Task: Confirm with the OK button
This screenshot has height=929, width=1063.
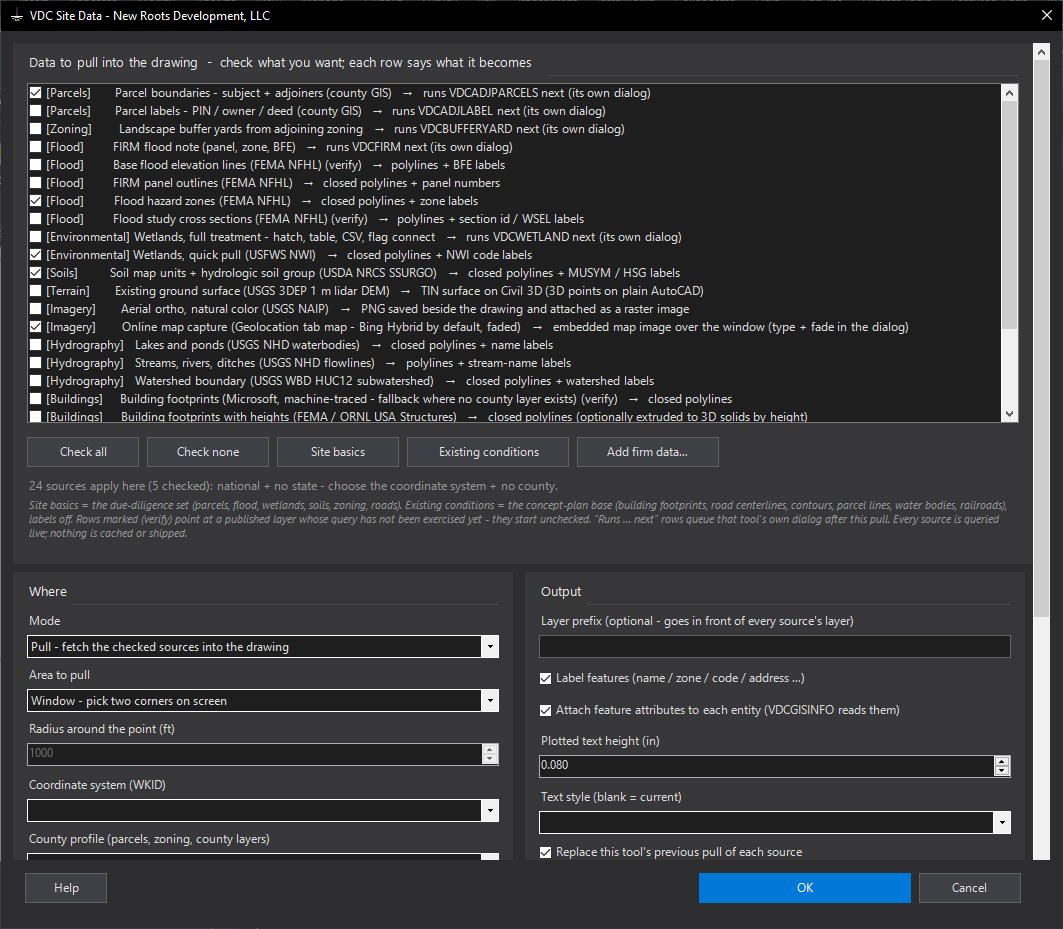Action: (x=805, y=888)
